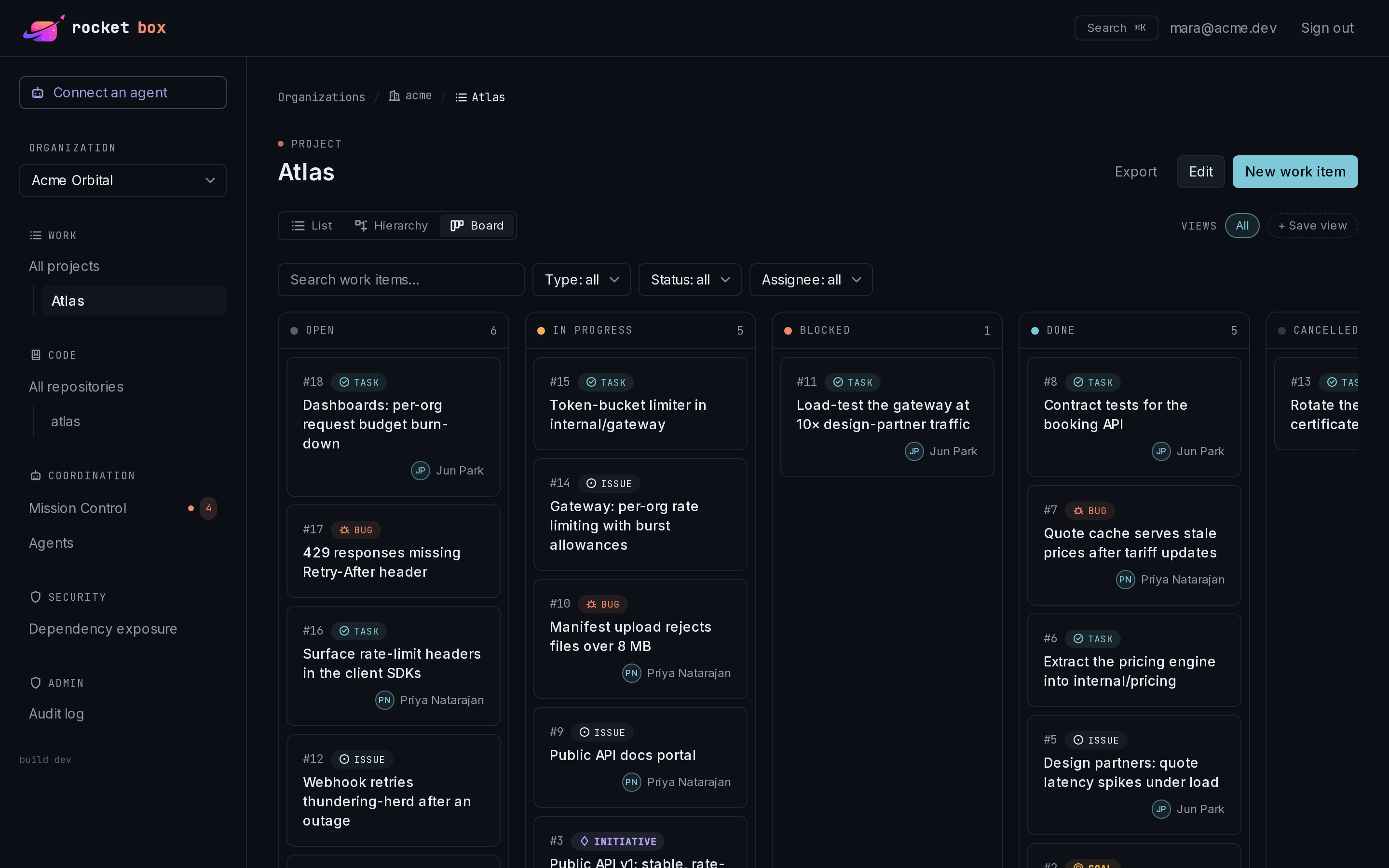Open card Extract the pricing engine
Viewport: 1389px width, 868px height.
(1133, 660)
